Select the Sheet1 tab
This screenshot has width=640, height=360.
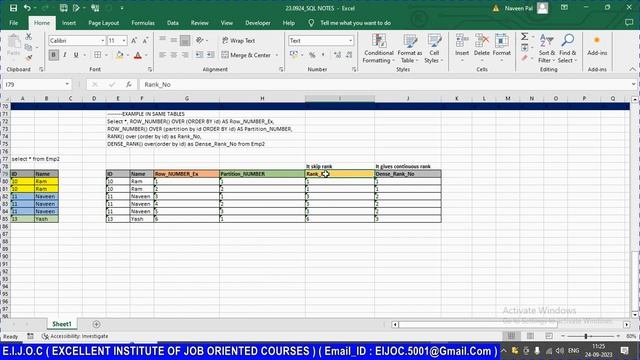(x=62, y=324)
